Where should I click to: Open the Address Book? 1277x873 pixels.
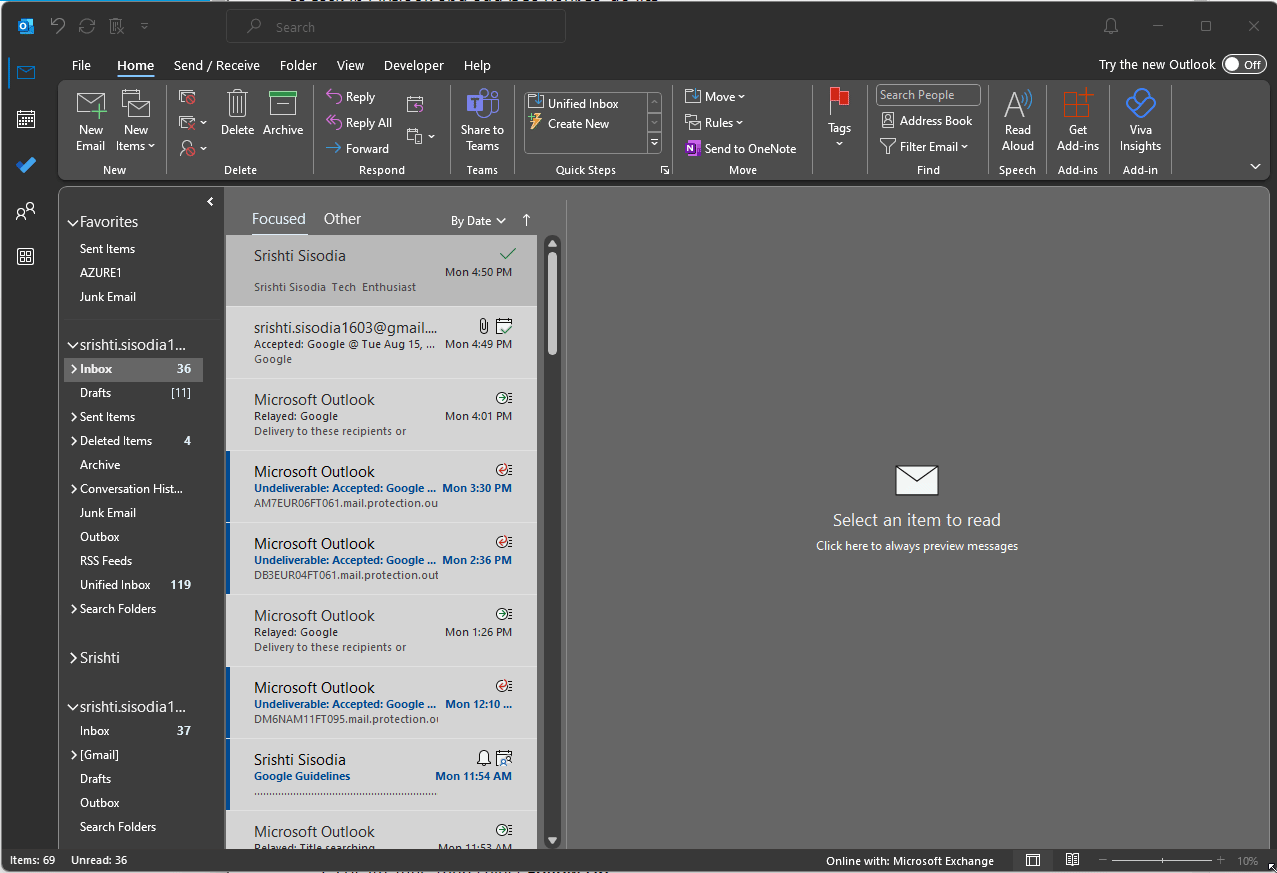927,121
